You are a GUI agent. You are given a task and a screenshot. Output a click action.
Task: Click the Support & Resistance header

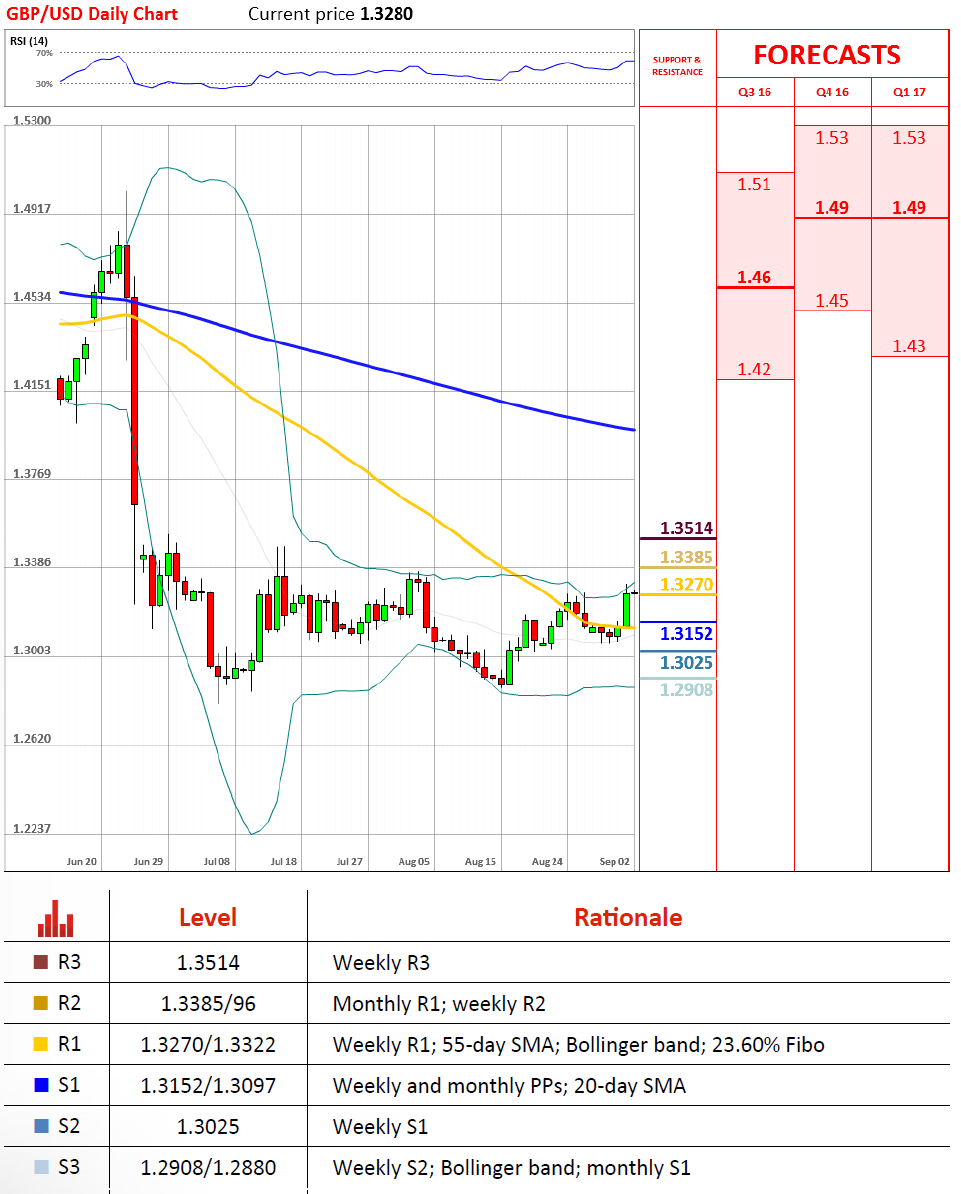(x=677, y=65)
